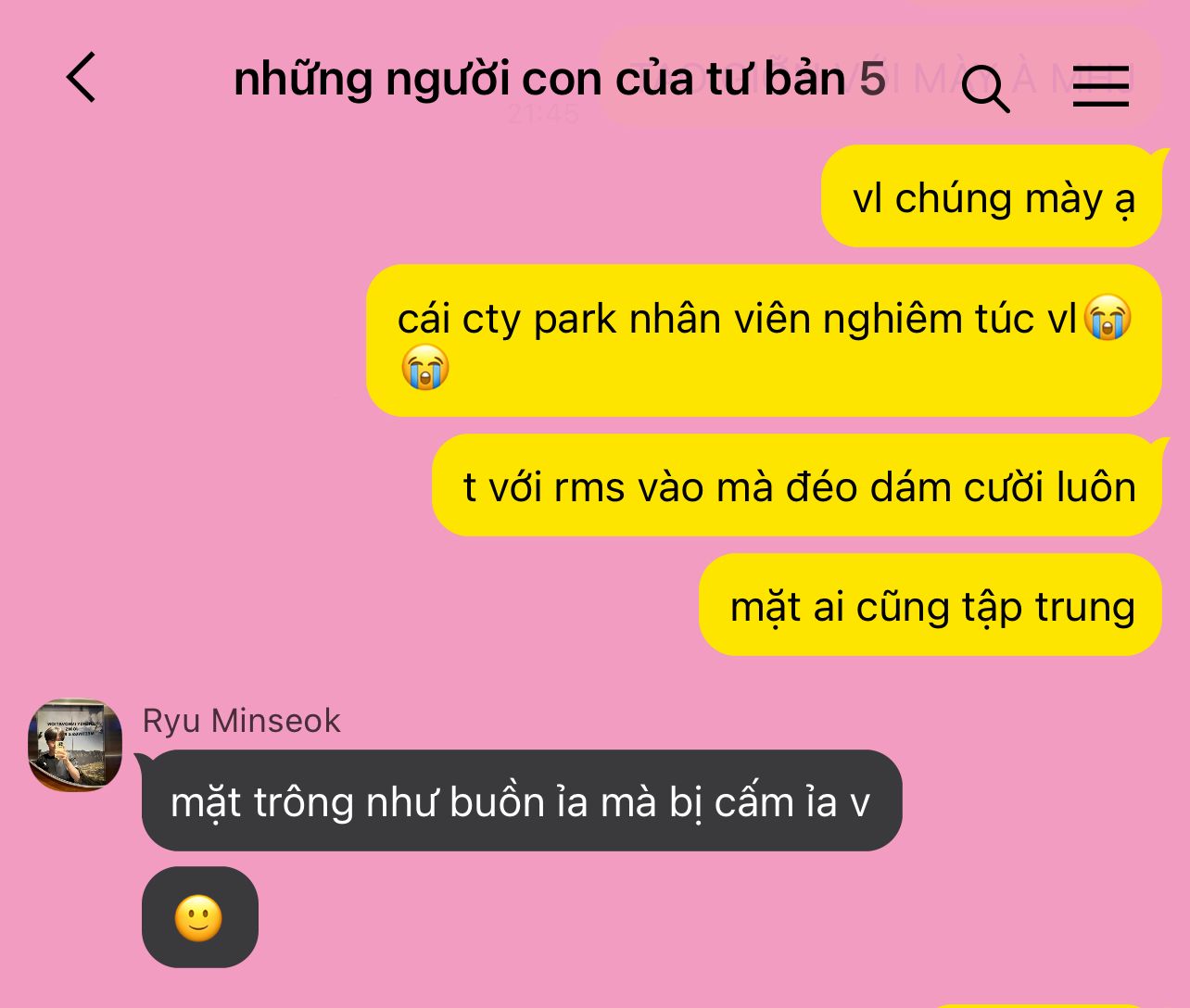Tap the faded message bubble behind header

pyautogui.click(x=880, y=78)
